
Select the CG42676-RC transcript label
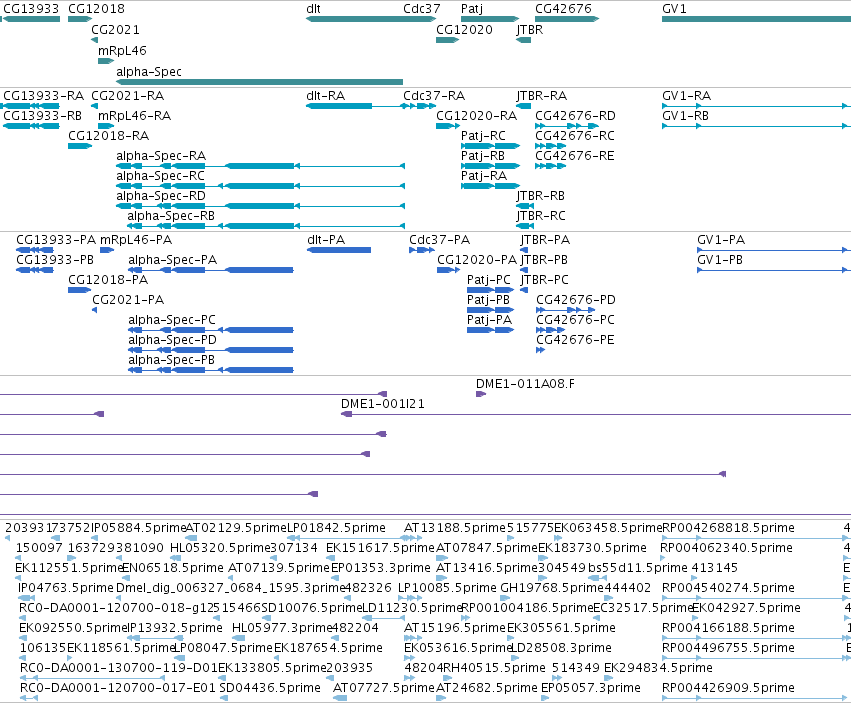pyautogui.click(x=575, y=136)
